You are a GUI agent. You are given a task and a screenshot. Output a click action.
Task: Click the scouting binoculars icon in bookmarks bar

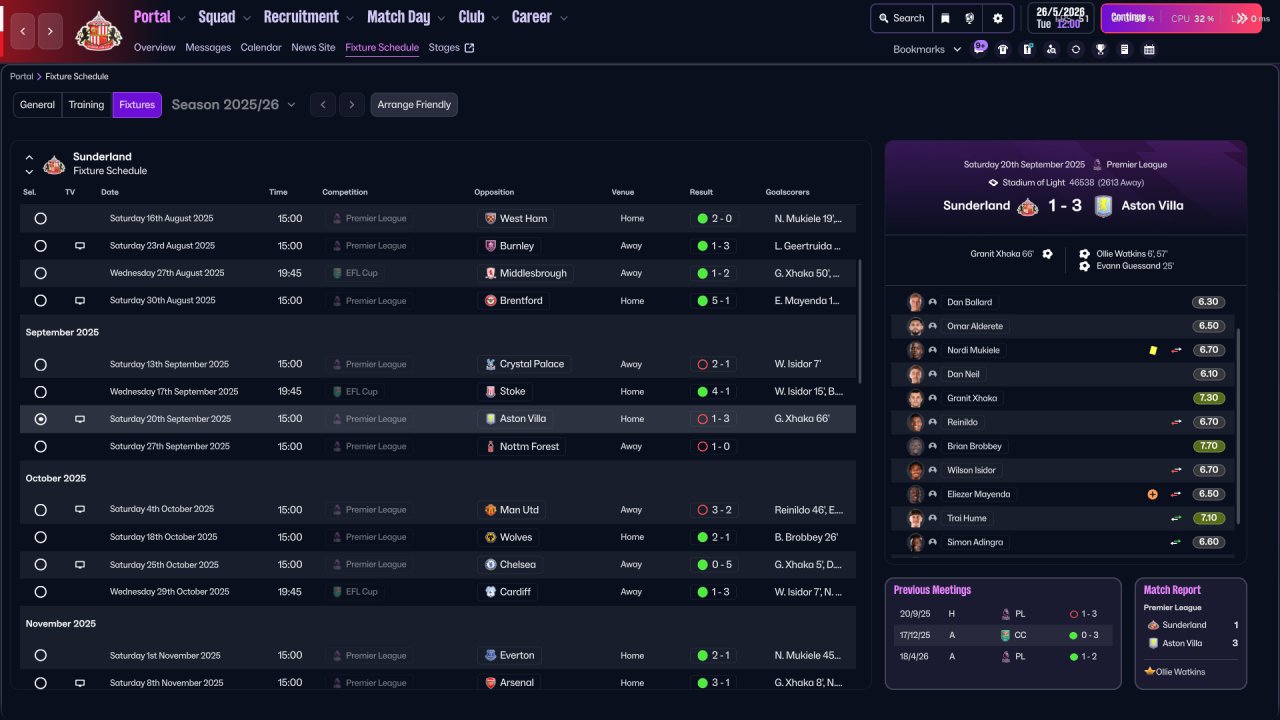(x=1051, y=49)
